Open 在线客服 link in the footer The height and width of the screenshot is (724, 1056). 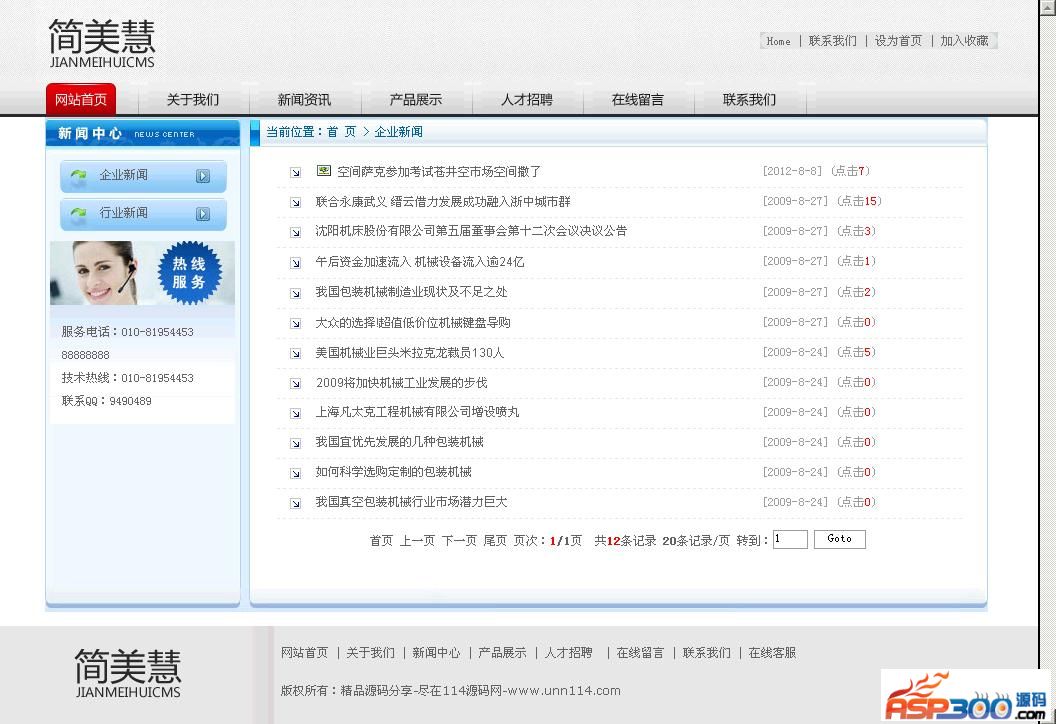pyautogui.click(x=772, y=653)
